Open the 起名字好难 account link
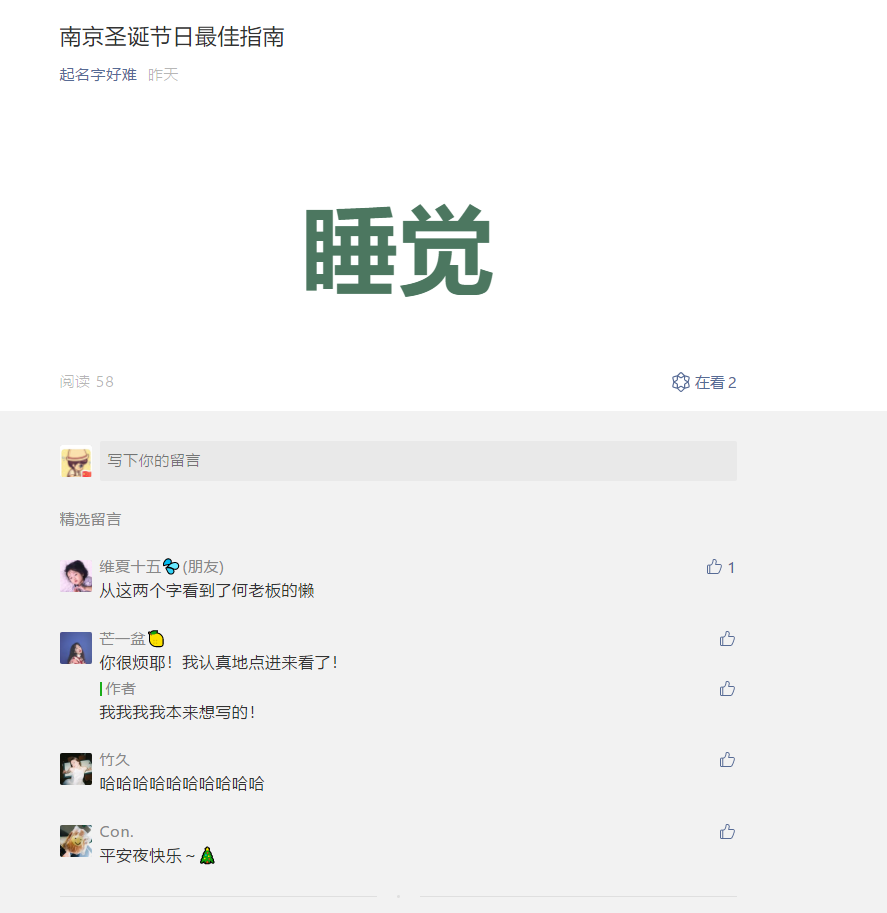This screenshot has width=887, height=913. pos(98,75)
